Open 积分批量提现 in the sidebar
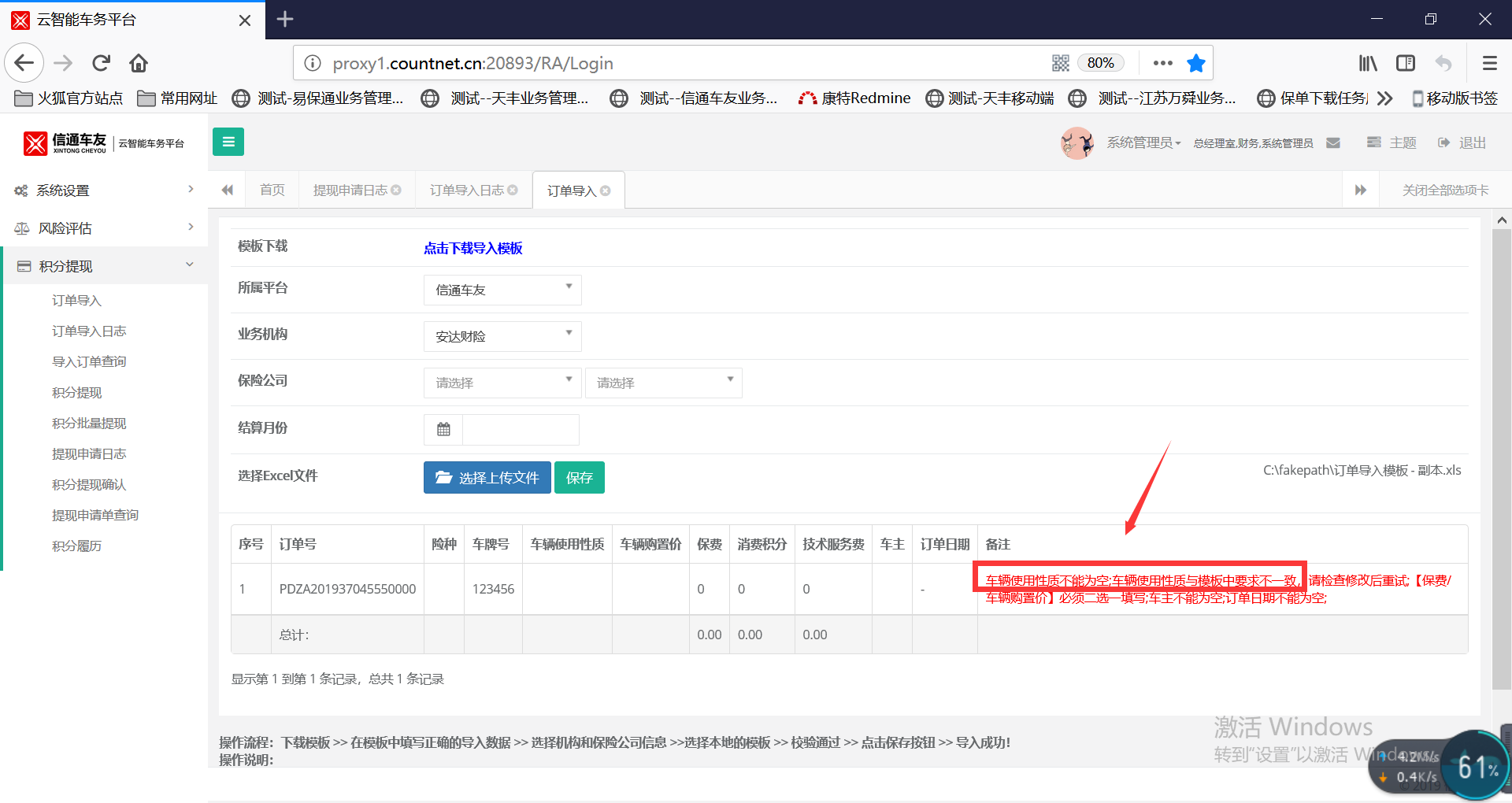1512x803 pixels. click(89, 423)
